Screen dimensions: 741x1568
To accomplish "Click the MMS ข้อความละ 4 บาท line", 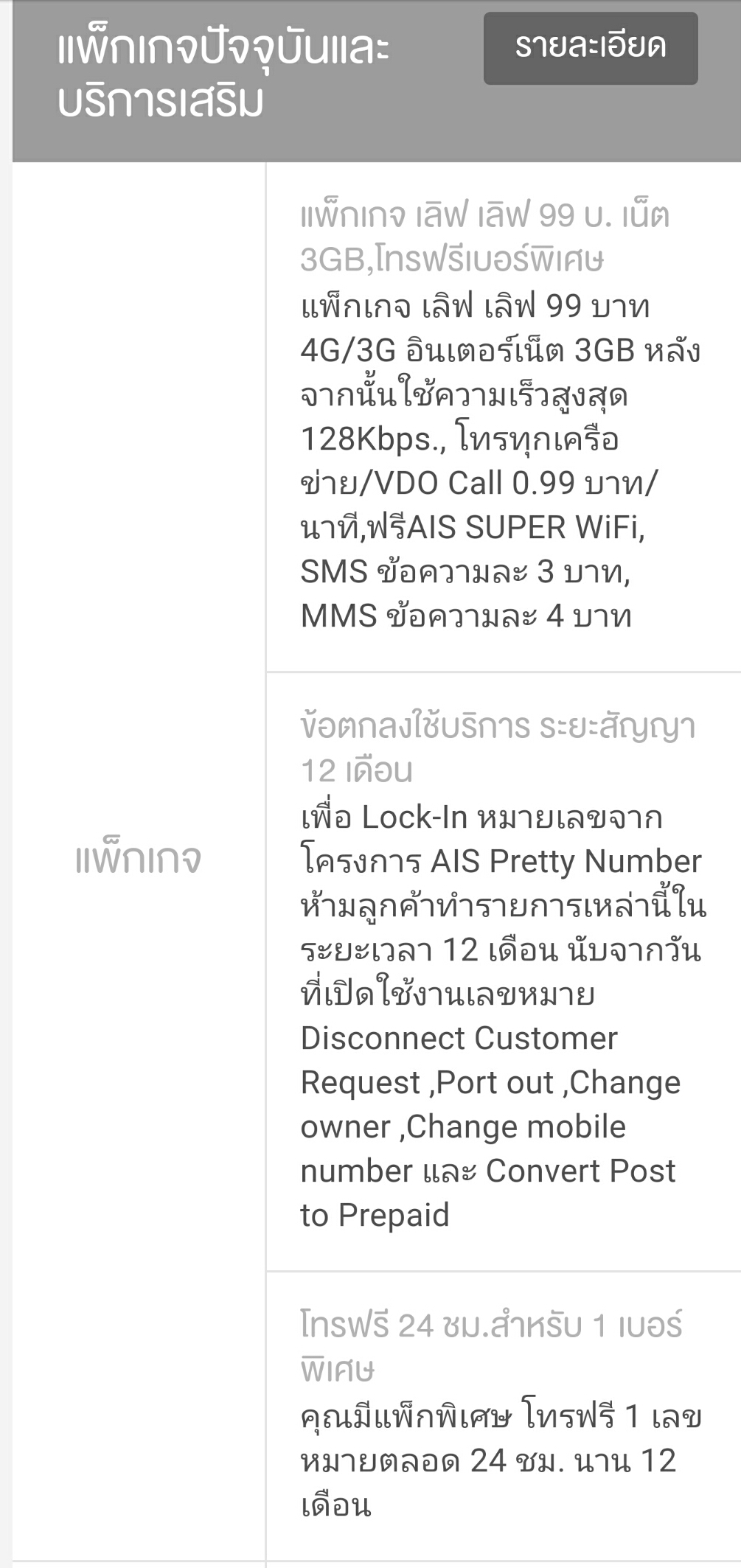I will click(x=465, y=616).
